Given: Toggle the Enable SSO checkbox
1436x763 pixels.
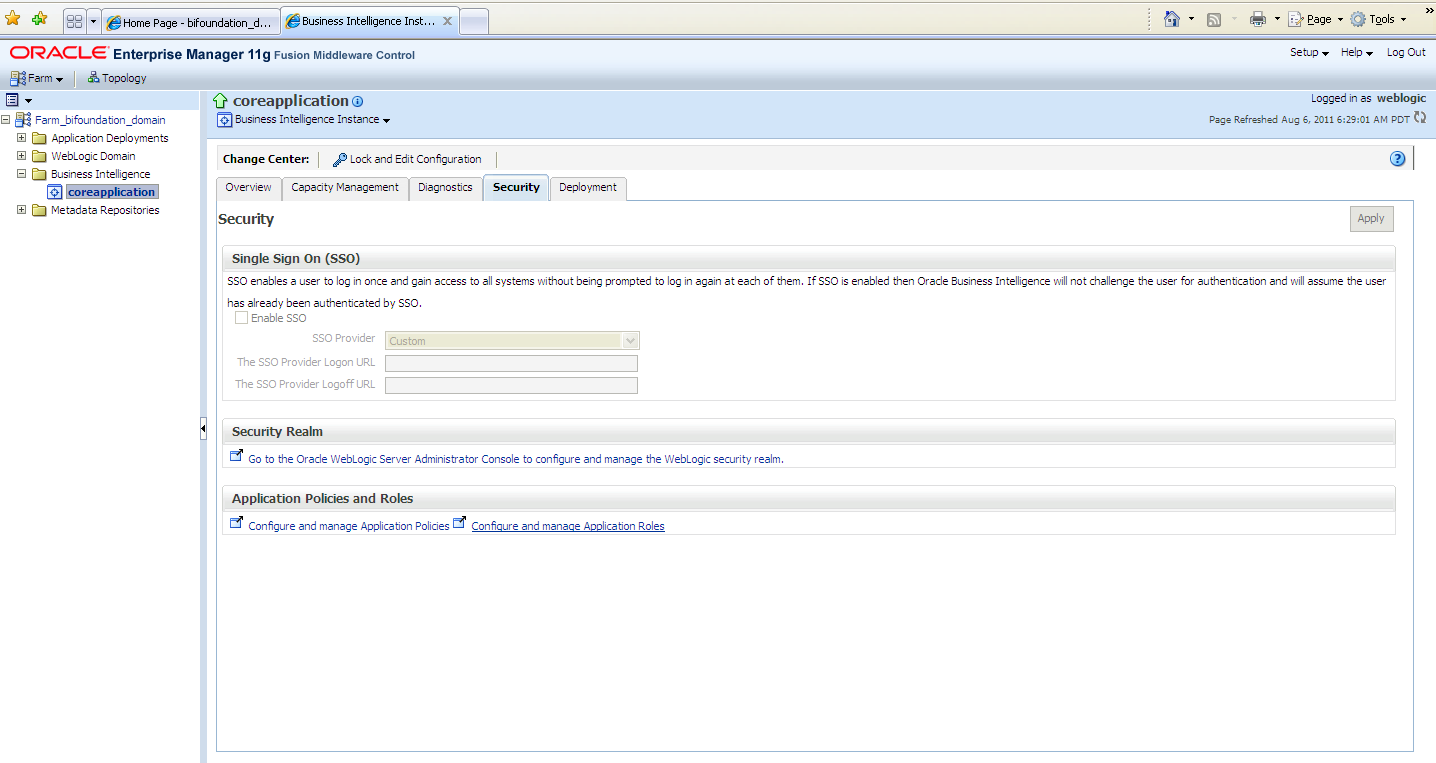Looking at the screenshot, I should tap(241, 318).
